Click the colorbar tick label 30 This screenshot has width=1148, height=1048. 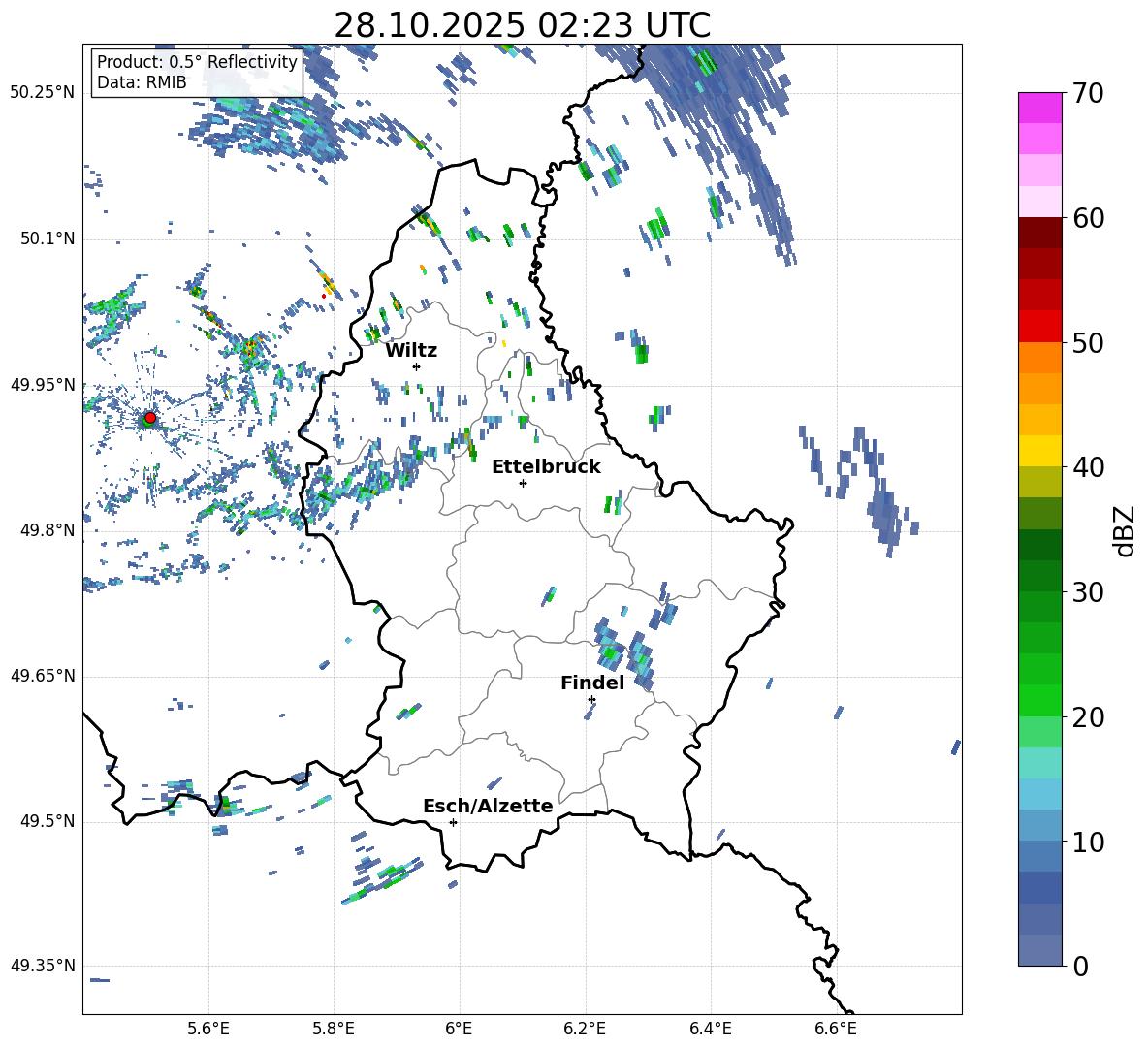point(1087,592)
